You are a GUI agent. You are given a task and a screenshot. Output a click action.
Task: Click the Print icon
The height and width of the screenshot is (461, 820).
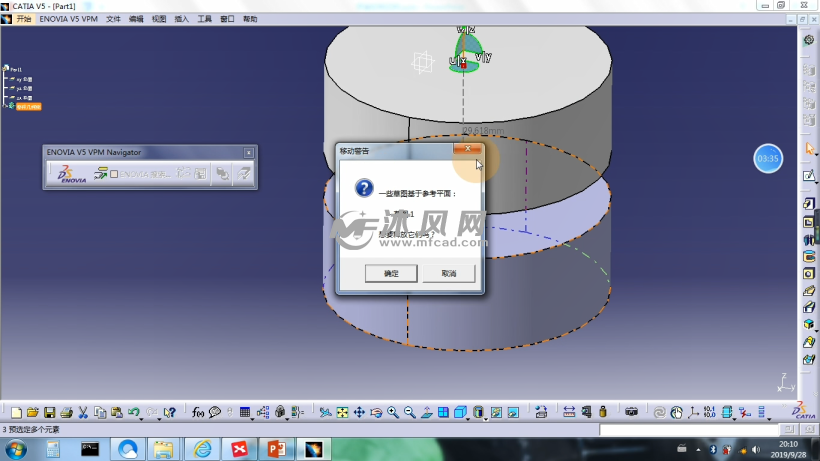click(x=66, y=412)
